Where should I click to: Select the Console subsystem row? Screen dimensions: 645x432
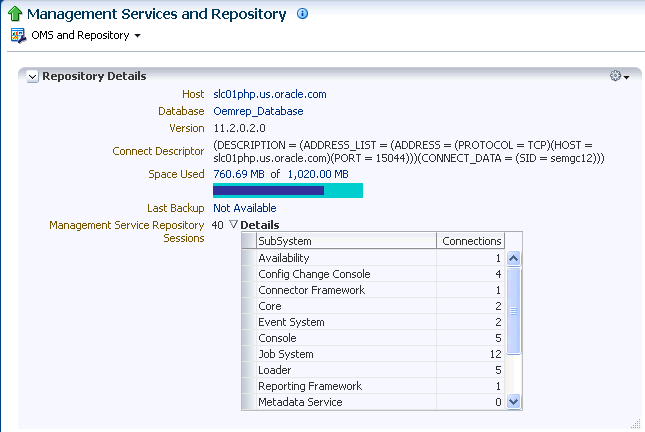pos(373,338)
